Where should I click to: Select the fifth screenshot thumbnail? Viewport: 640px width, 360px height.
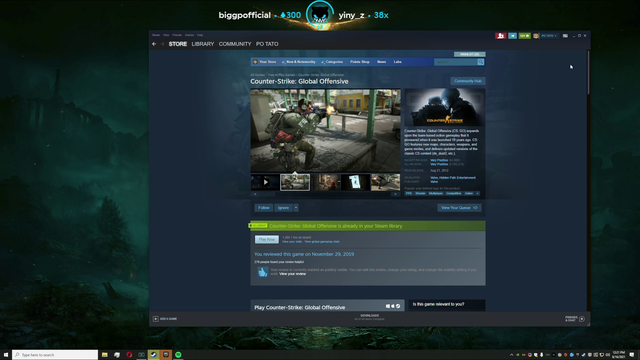[386, 182]
